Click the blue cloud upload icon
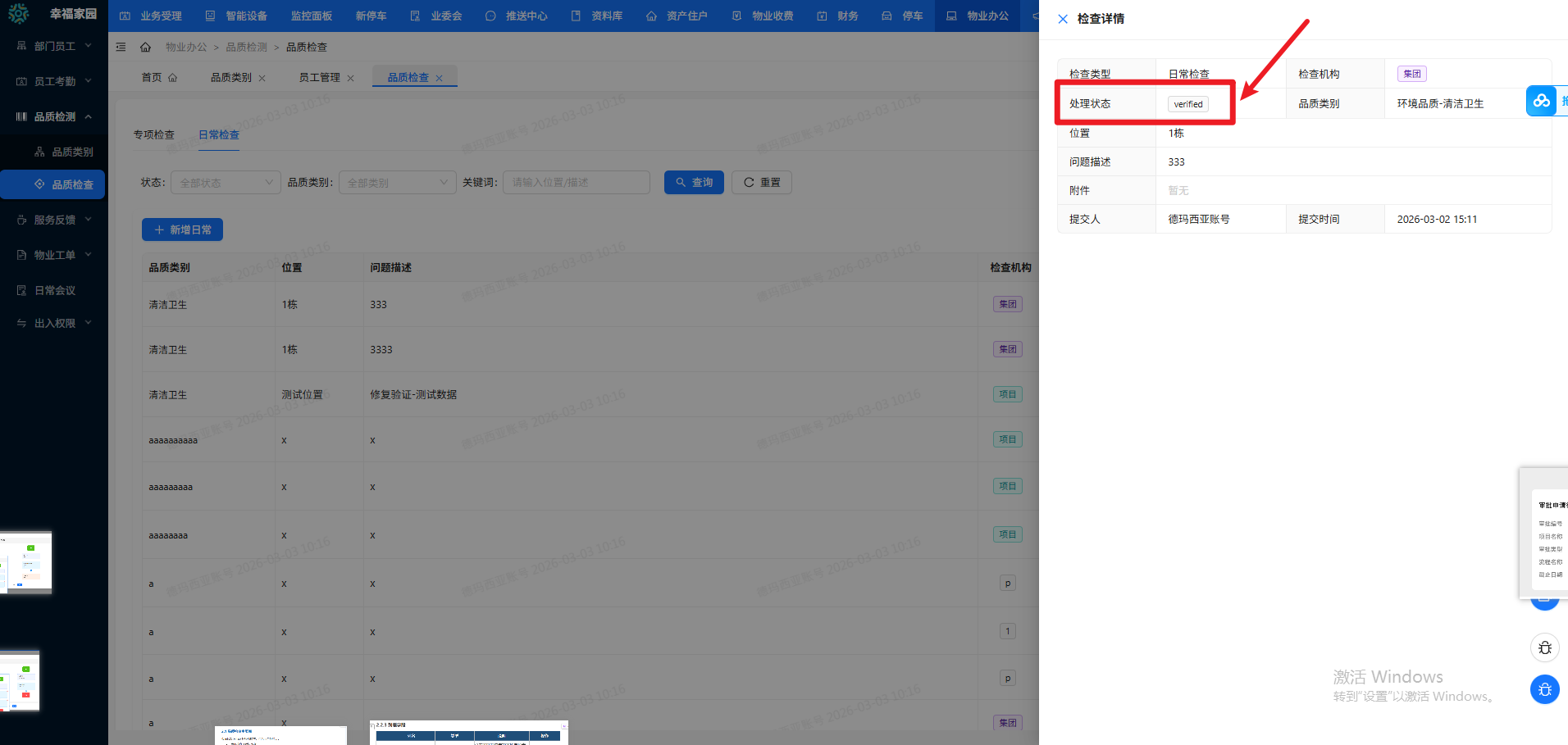Screen dimensions: 1568x745 point(1541,101)
